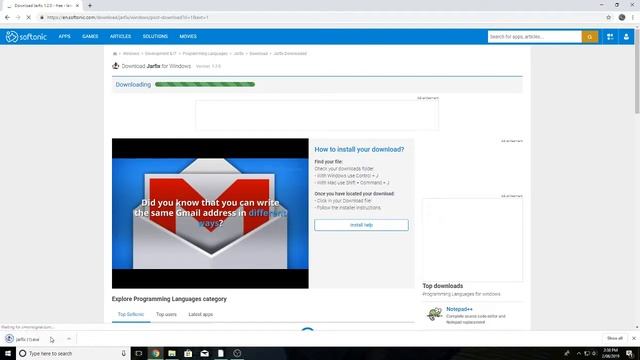Image resolution: width=640 pixels, height=360 pixels.
Task: Click the browser forward arrow
Action: tap(18, 18)
